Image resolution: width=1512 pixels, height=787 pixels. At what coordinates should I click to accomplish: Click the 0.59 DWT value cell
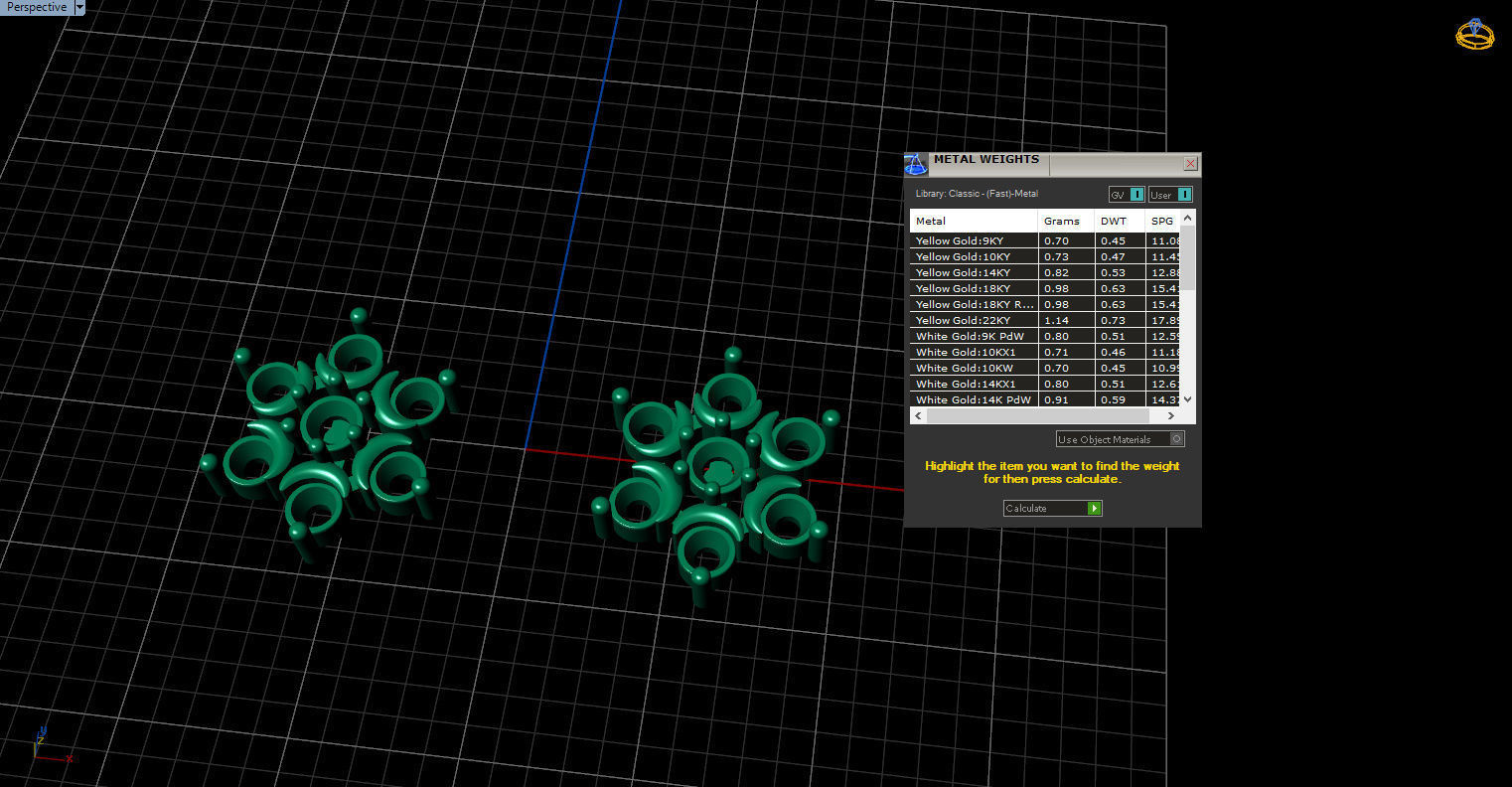pyautogui.click(x=1121, y=399)
